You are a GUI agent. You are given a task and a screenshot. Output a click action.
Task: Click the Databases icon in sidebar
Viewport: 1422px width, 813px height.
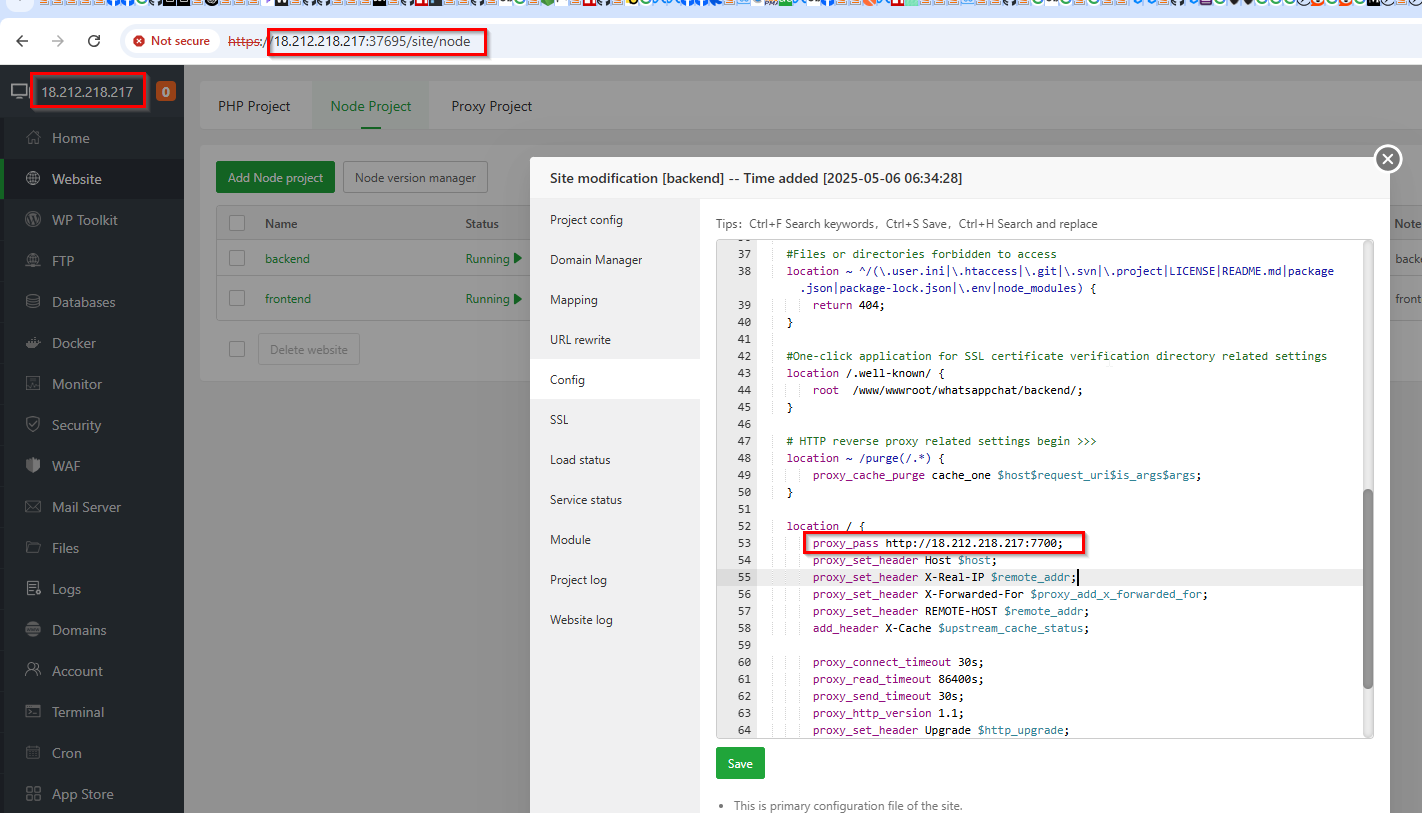pos(33,302)
